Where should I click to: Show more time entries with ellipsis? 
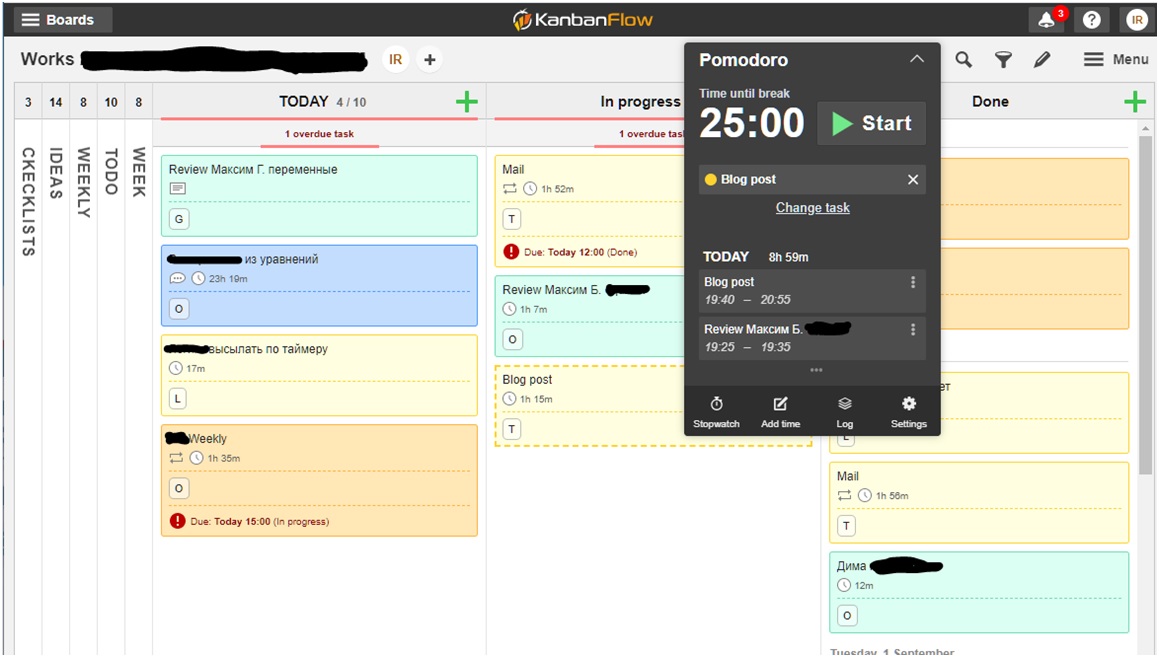tap(816, 370)
